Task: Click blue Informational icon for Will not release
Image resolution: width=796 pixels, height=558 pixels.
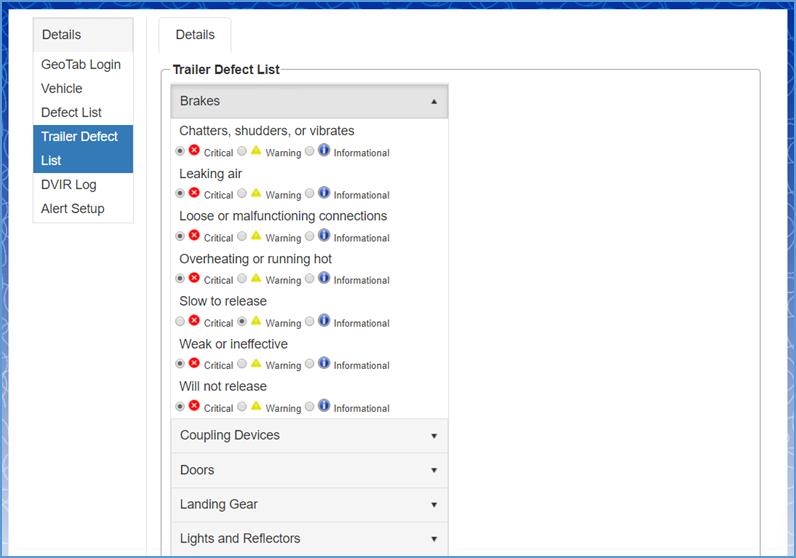Action: click(324, 406)
